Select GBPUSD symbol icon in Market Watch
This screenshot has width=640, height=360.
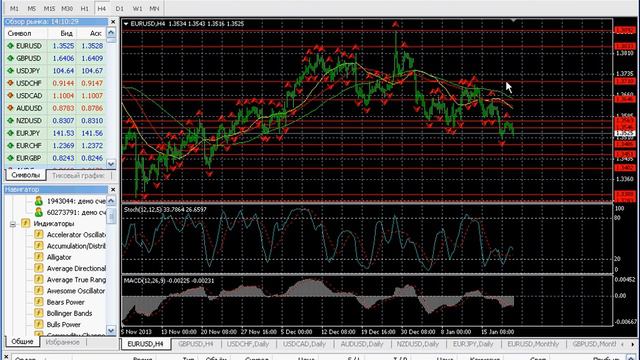[x=11, y=58]
